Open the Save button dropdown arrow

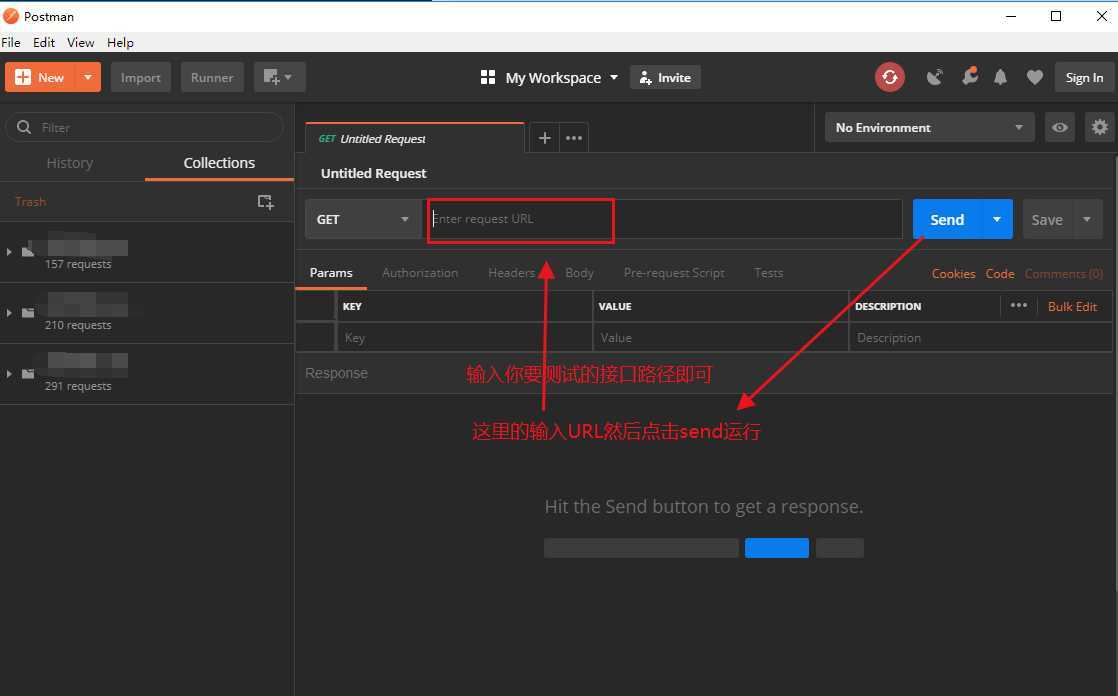1087,219
